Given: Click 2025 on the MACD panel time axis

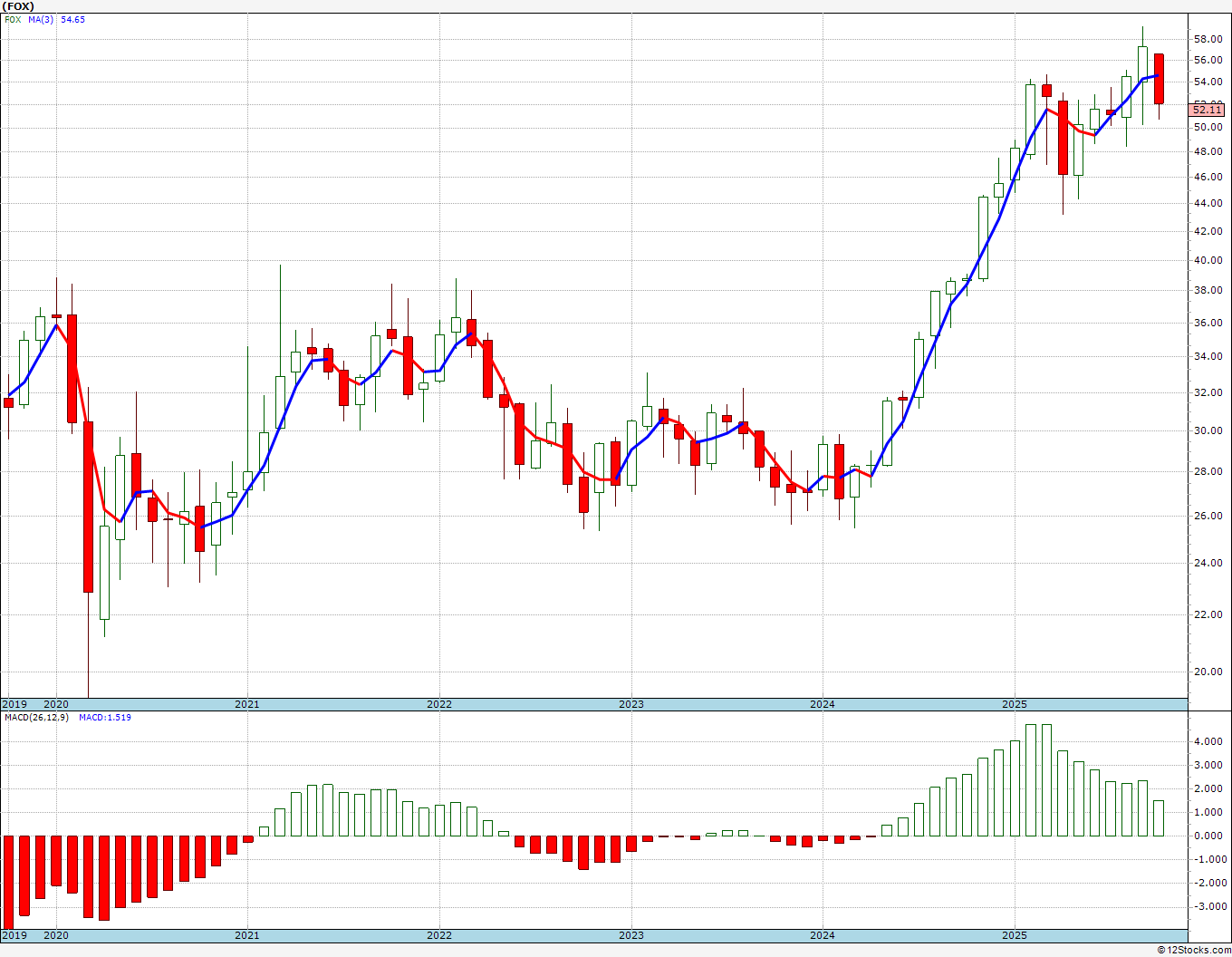Looking at the screenshot, I should (x=1015, y=935).
